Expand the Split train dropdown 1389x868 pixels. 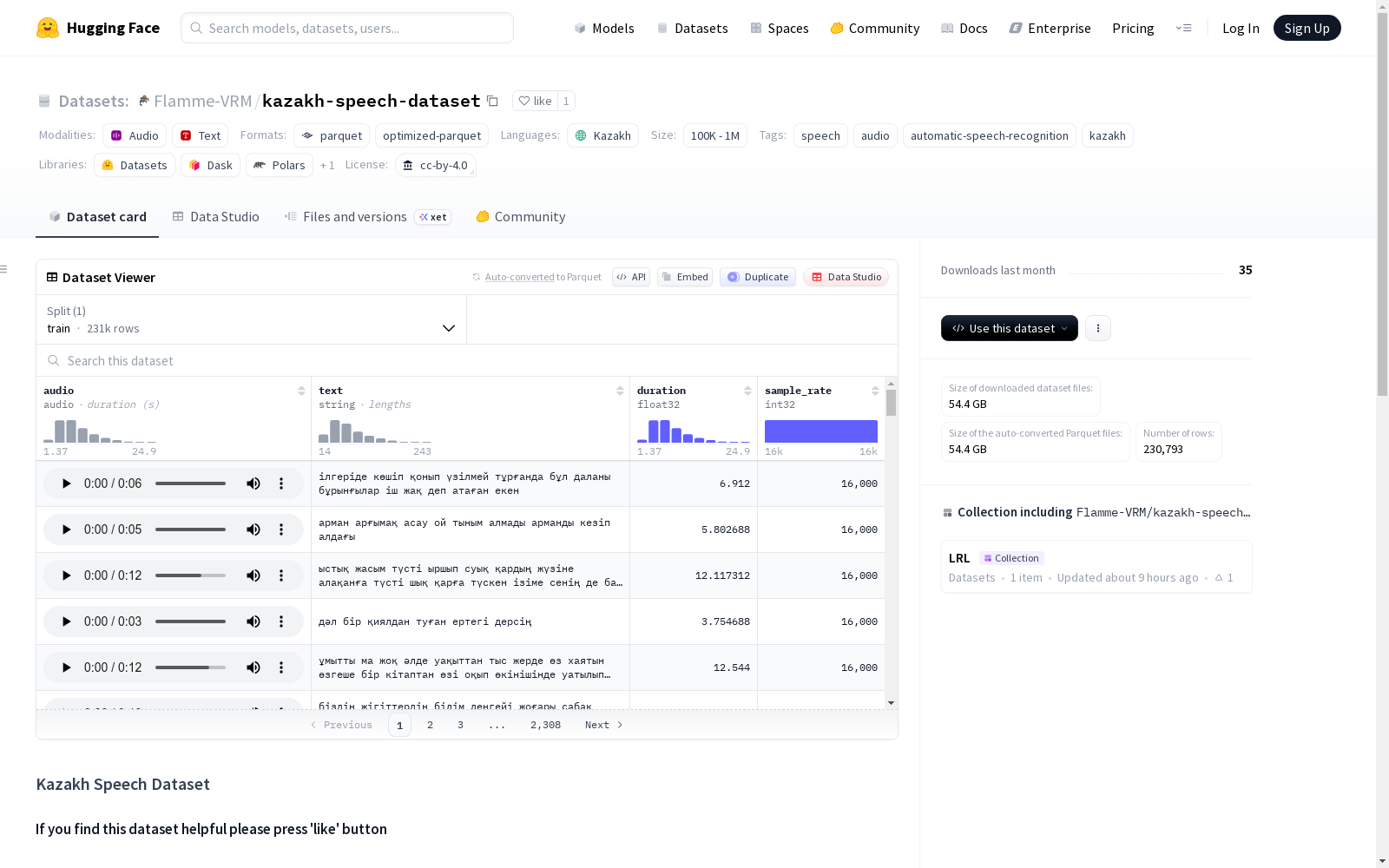pyautogui.click(x=252, y=319)
